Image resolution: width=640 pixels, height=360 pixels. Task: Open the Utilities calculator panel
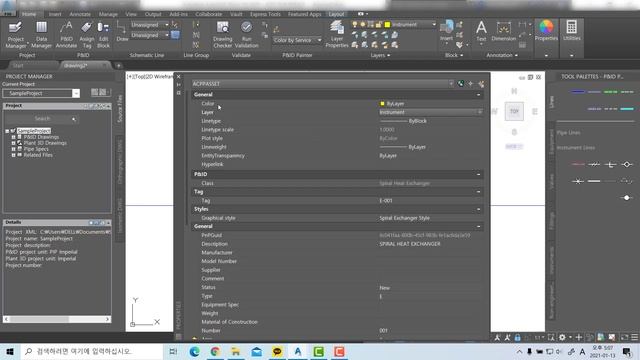click(x=571, y=31)
